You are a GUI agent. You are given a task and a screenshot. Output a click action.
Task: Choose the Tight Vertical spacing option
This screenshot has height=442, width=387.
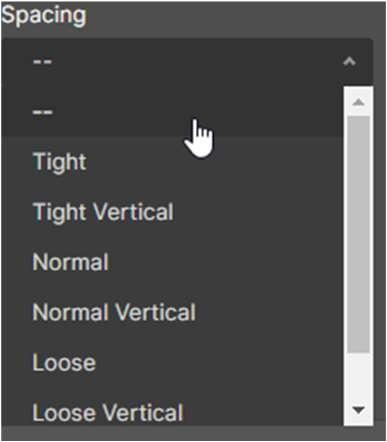tap(172, 212)
